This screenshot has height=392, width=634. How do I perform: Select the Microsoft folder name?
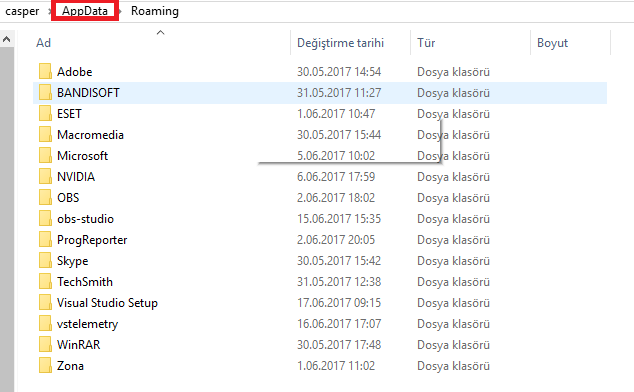82,156
